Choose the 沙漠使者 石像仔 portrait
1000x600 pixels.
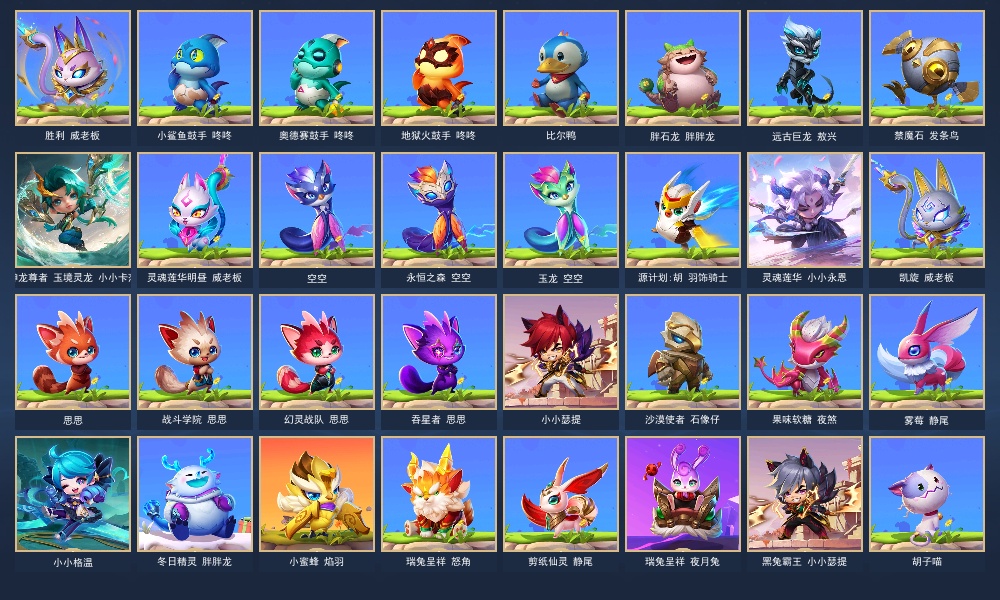click(x=682, y=352)
